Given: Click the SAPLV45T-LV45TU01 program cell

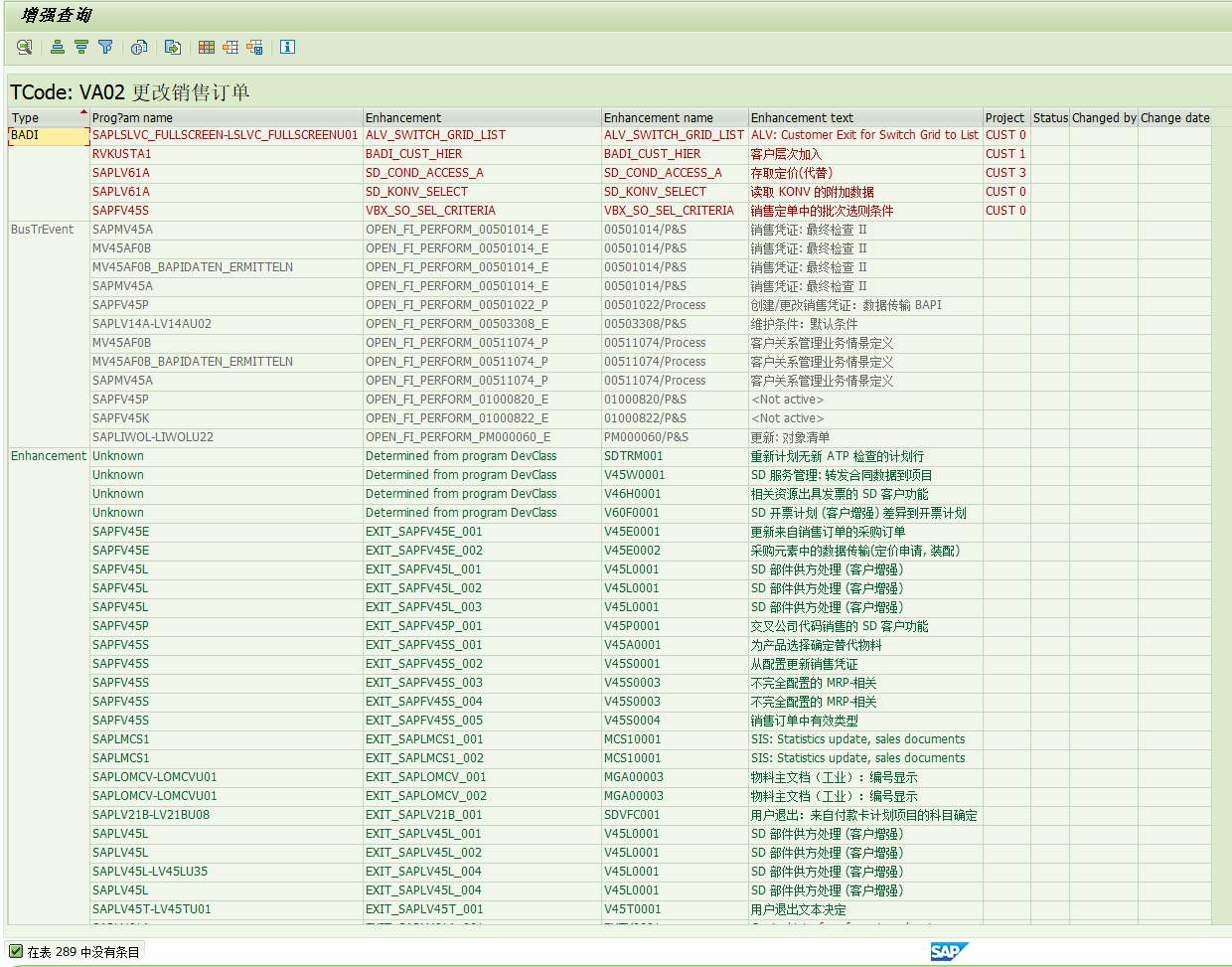Looking at the screenshot, I should click(x=226, y=909).
